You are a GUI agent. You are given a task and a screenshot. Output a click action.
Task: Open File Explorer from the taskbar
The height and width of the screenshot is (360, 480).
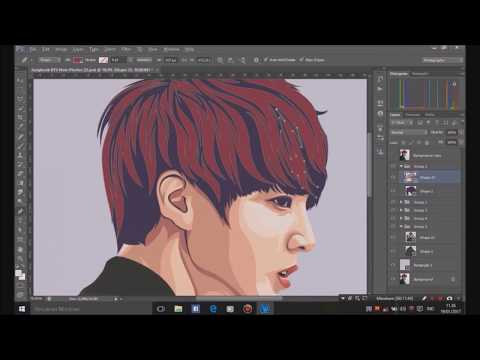(x=178, y=309)
